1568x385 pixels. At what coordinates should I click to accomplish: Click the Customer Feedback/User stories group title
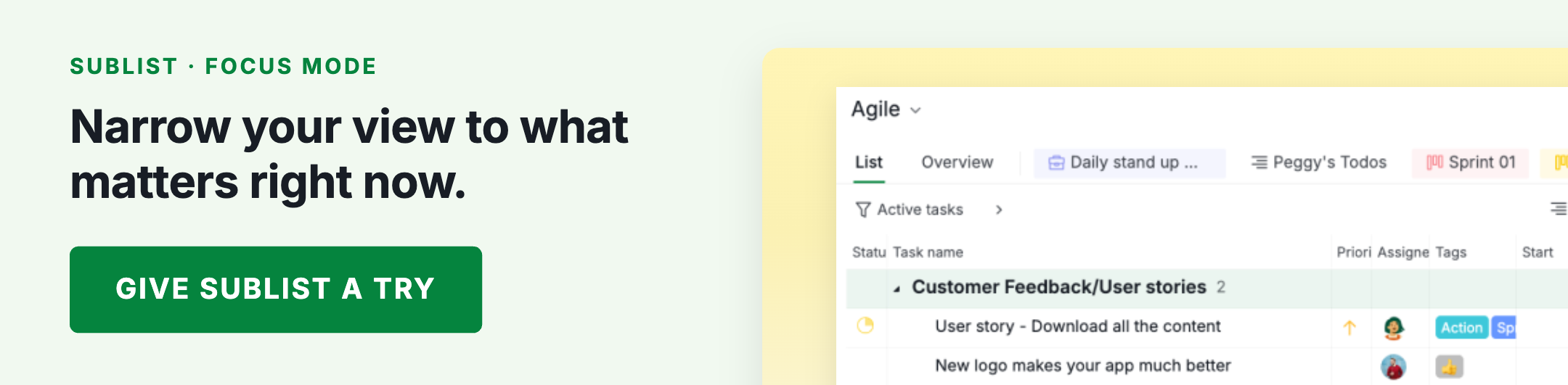[1058, 287]
